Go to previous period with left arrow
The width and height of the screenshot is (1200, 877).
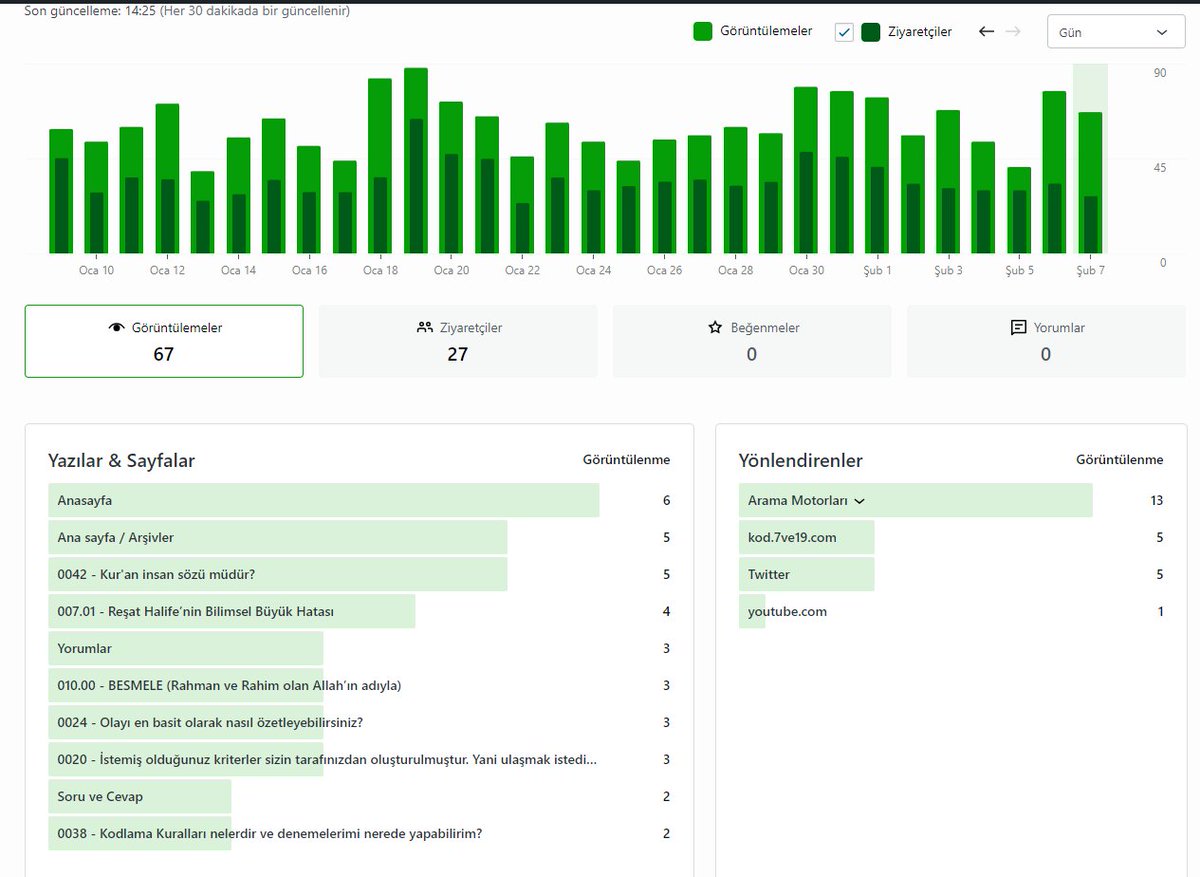coord(986,32)
